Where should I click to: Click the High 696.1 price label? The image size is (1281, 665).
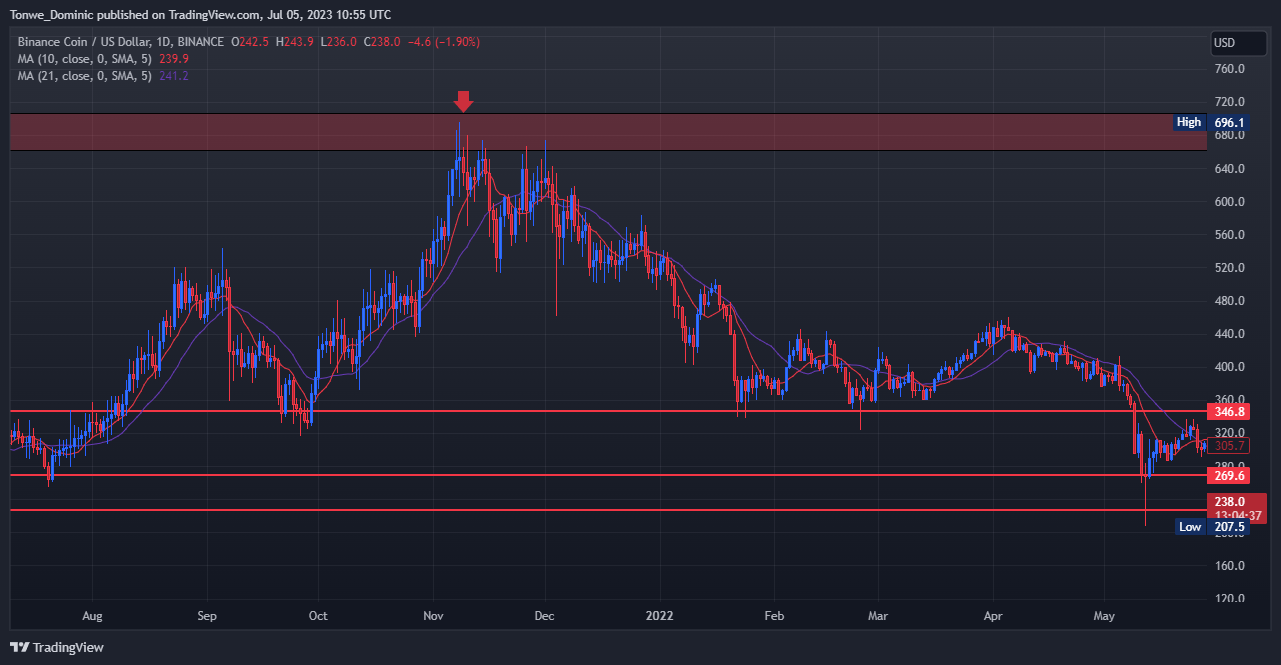tap(1211, 122)
